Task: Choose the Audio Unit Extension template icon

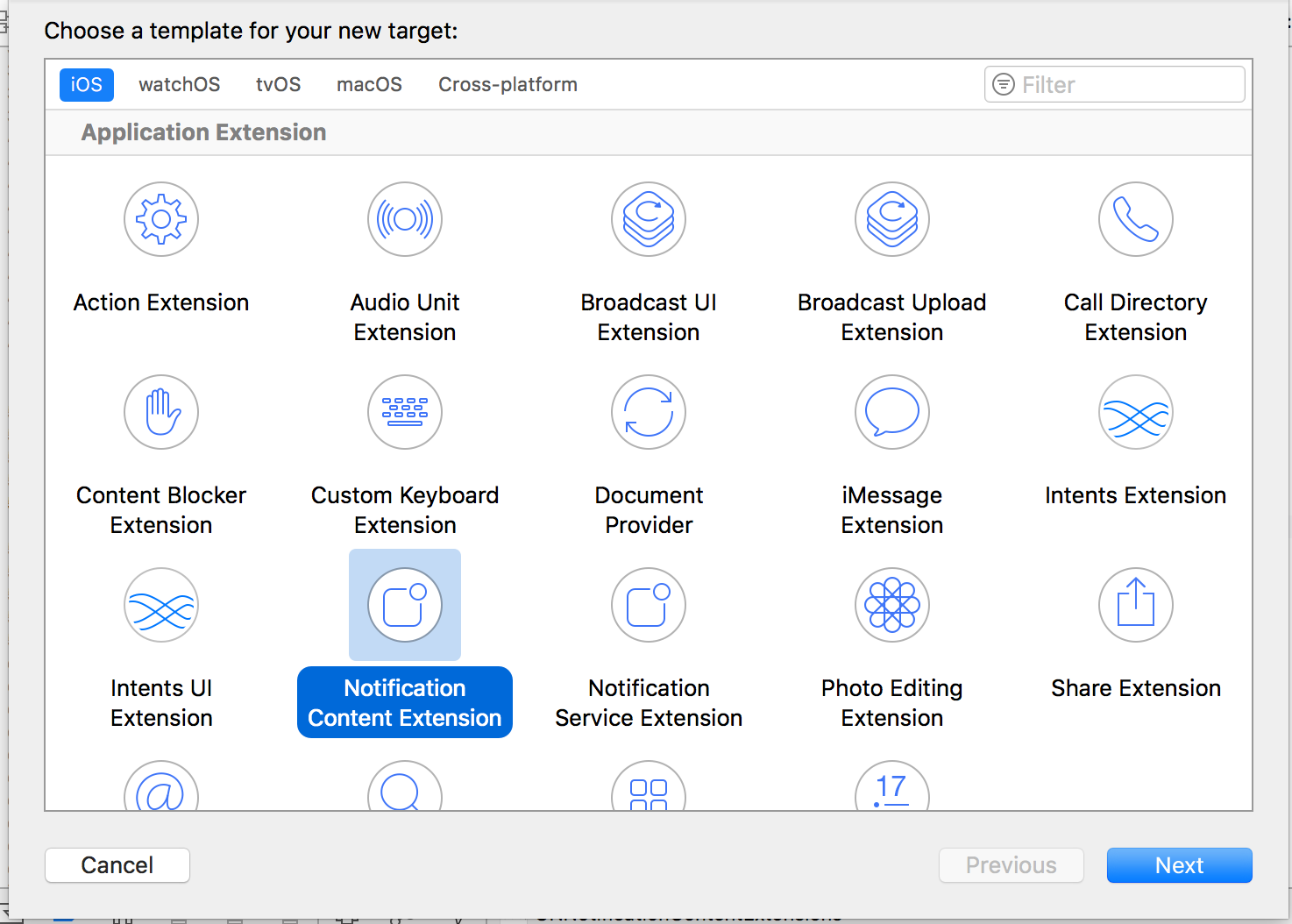Action: pos(405,219)
